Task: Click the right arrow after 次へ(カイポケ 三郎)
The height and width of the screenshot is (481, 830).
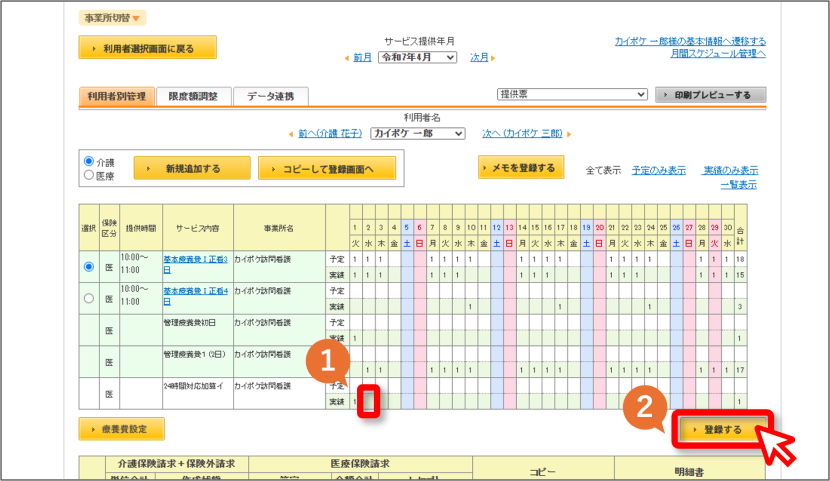Action: point(569,134)
